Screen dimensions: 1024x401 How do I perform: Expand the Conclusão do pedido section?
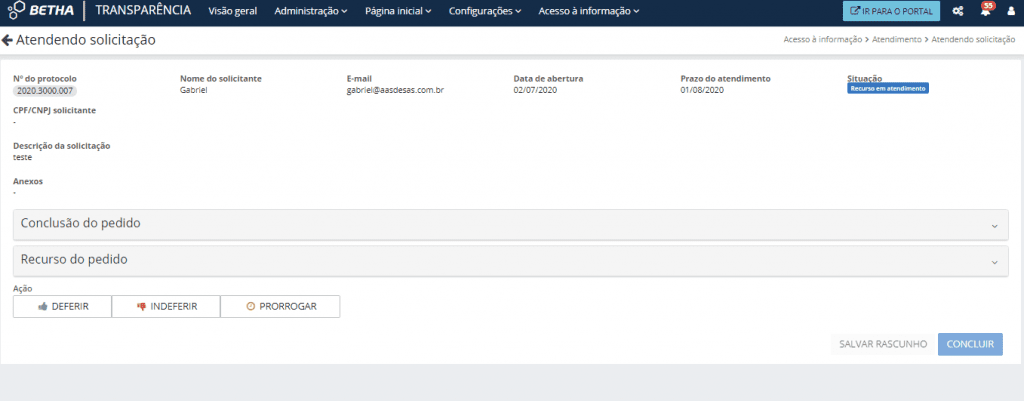511,224
